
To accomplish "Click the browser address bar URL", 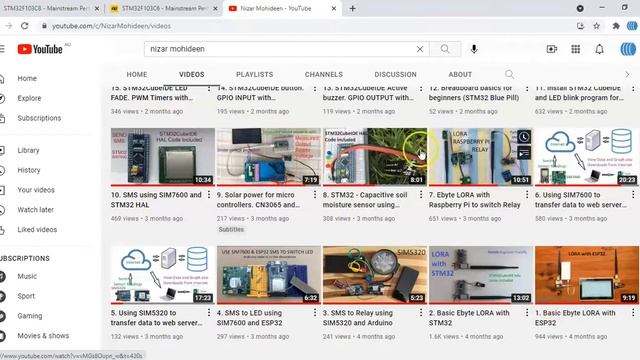I will click(111, 26).
